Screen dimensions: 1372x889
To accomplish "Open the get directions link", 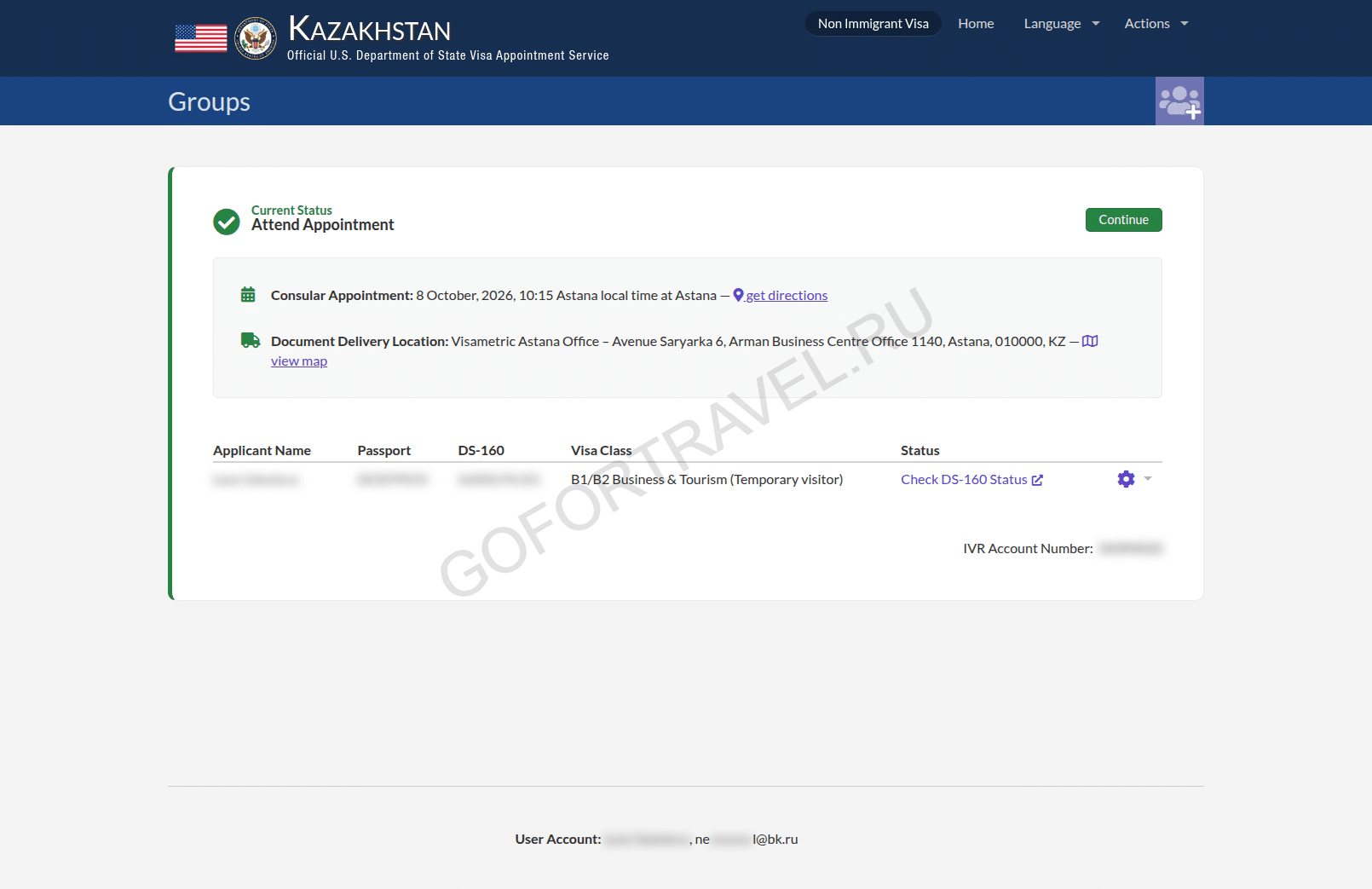I will tap(787, 295).
